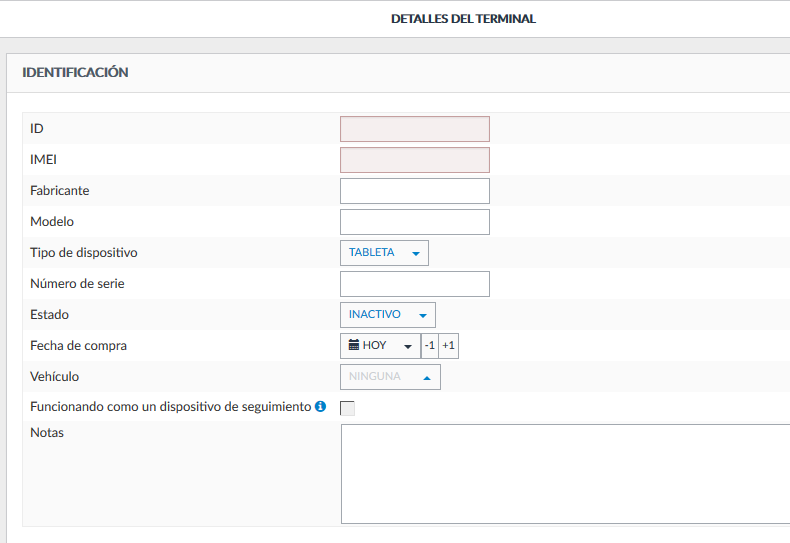Focus the ID input field
Screen dimensions: 790x543
click(414, 129)
